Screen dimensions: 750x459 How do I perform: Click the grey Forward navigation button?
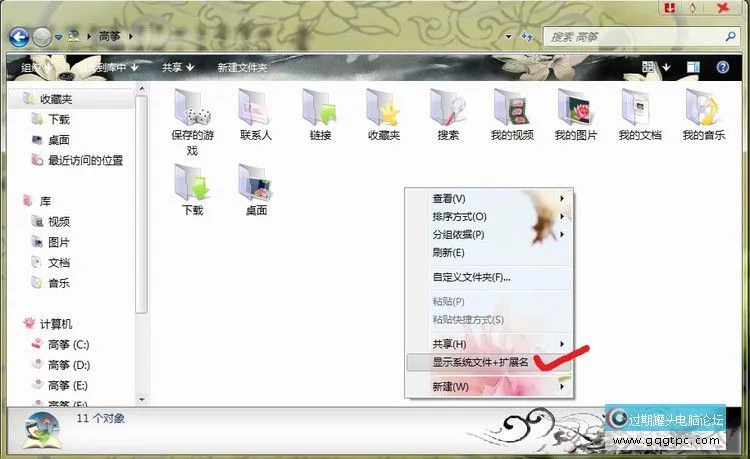42,37
